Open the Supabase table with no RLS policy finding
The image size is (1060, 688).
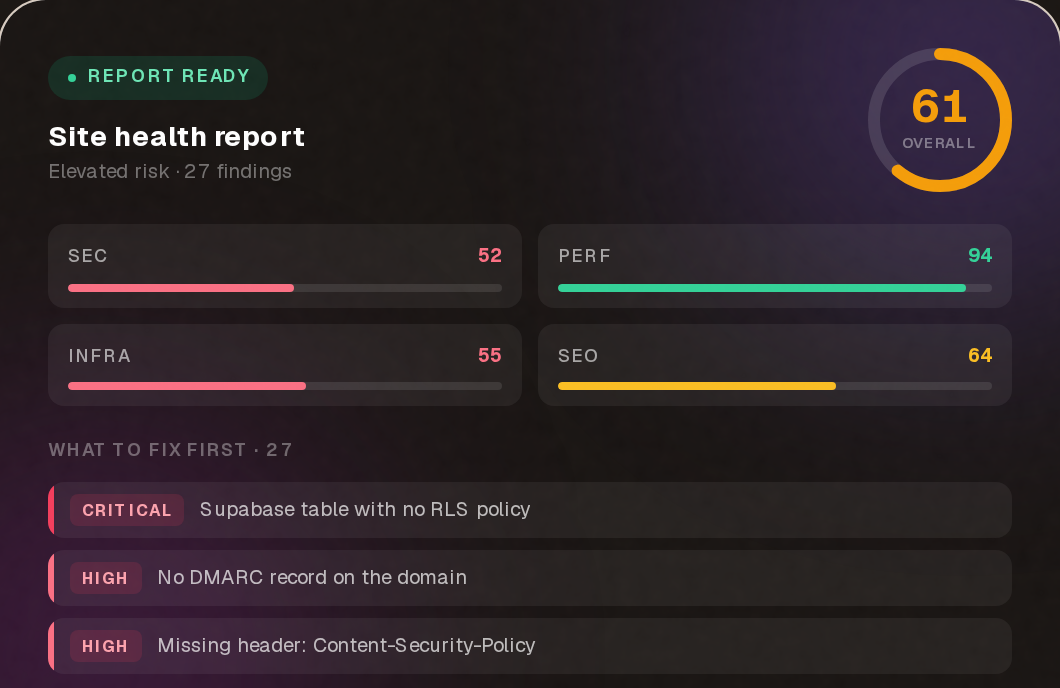[x=530, y=510]
